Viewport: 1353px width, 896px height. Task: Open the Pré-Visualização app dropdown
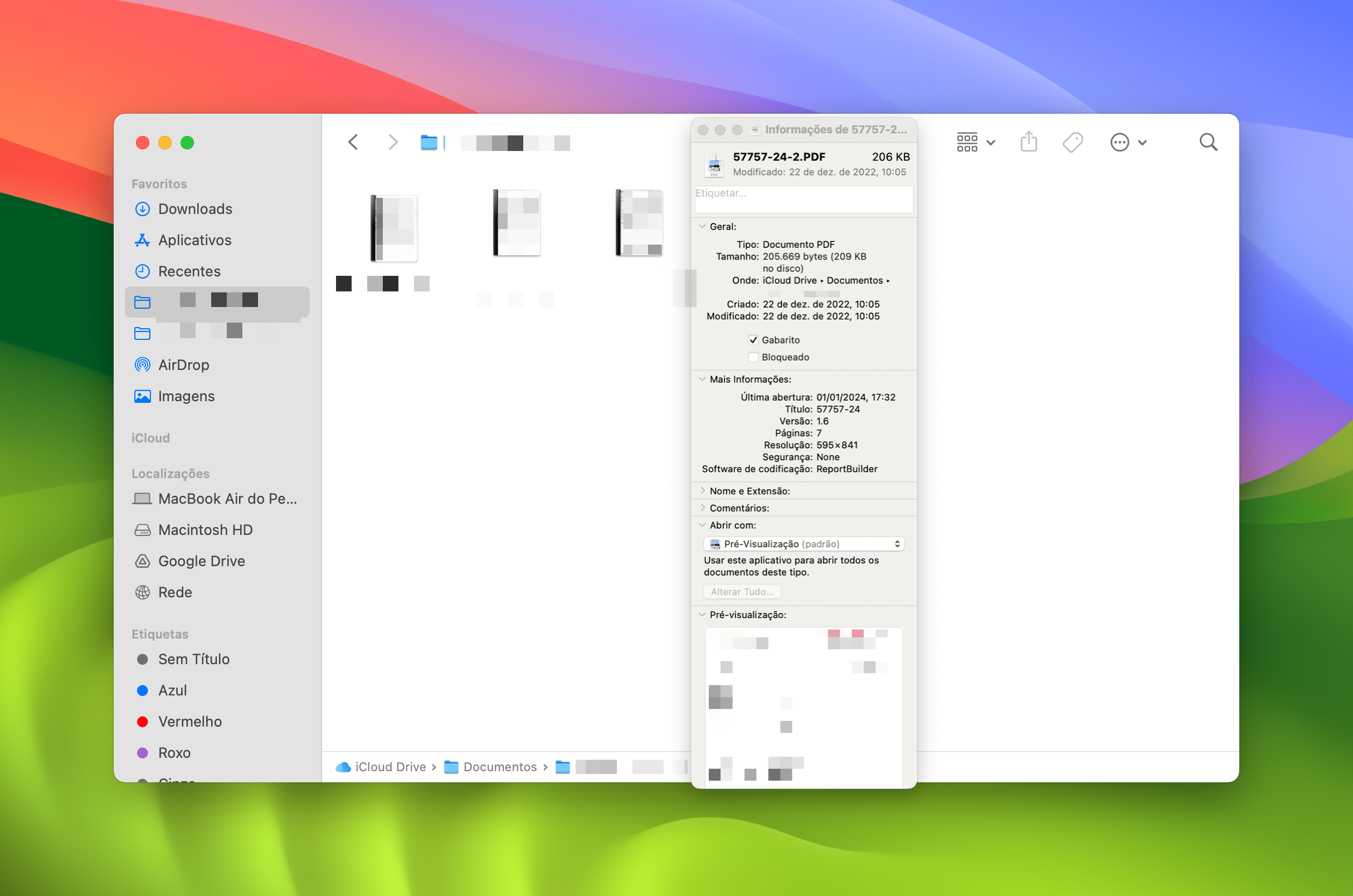click(804, 544)
